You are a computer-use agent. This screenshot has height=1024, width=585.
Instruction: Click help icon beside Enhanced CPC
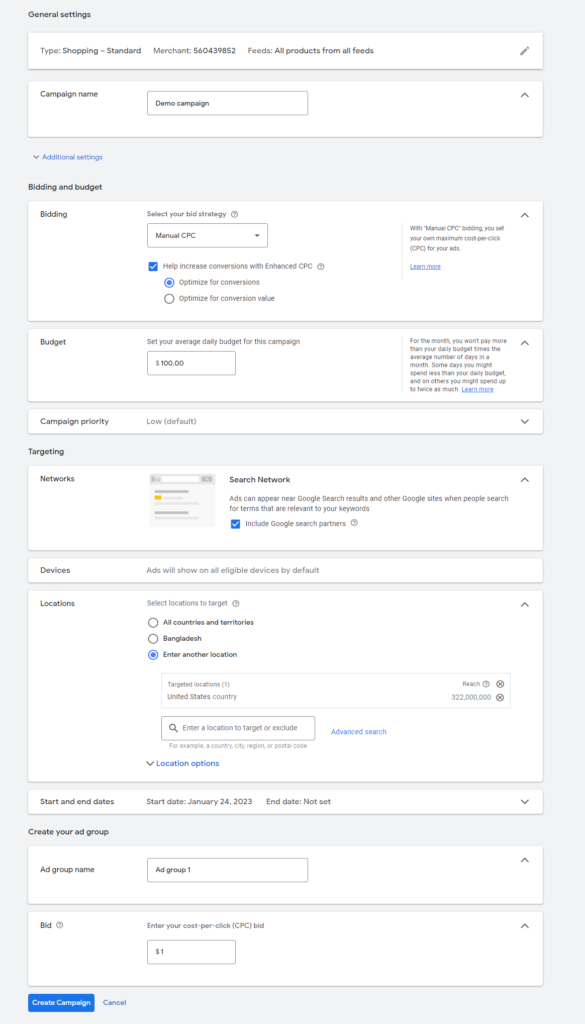tap(321, 266)
